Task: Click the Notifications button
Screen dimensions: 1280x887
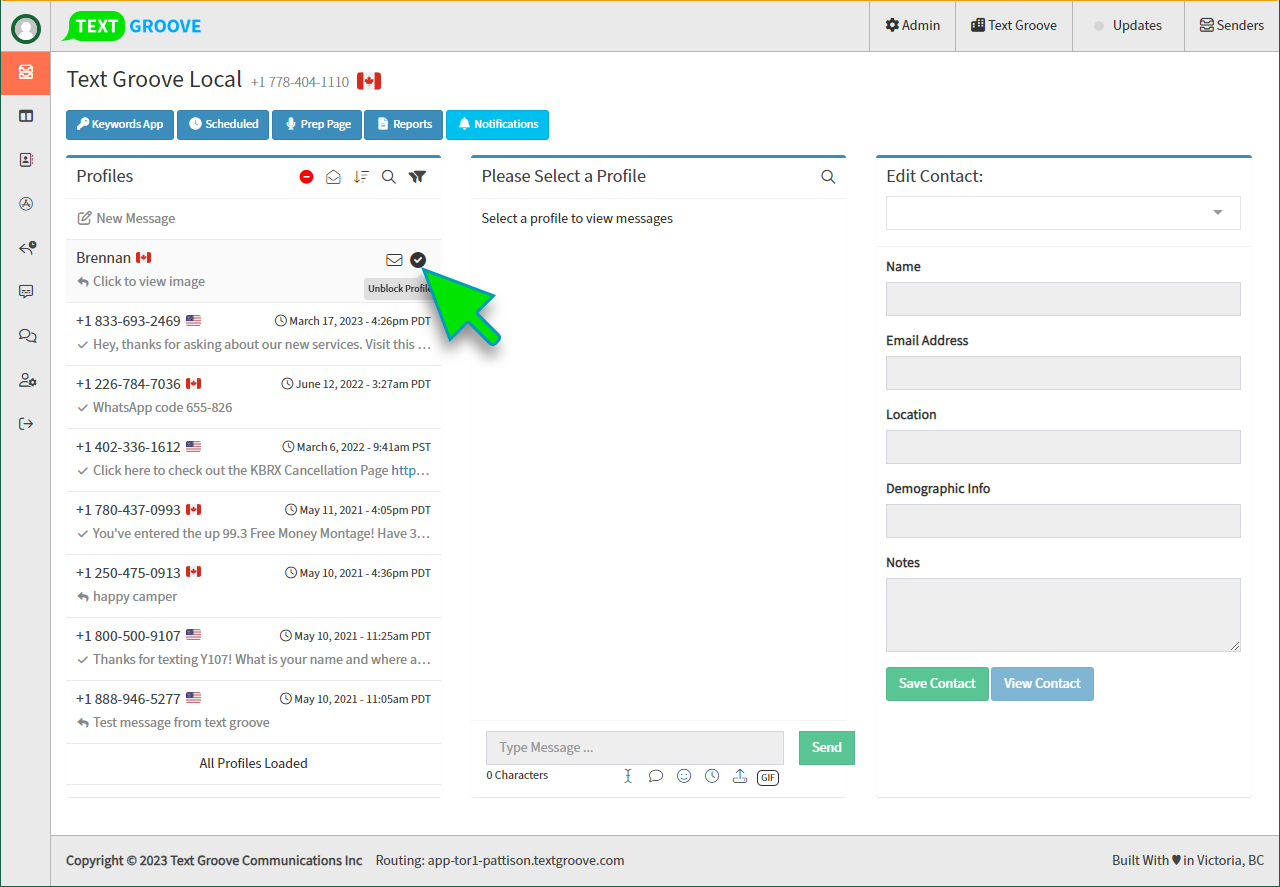Action: (x=497, y=125)
